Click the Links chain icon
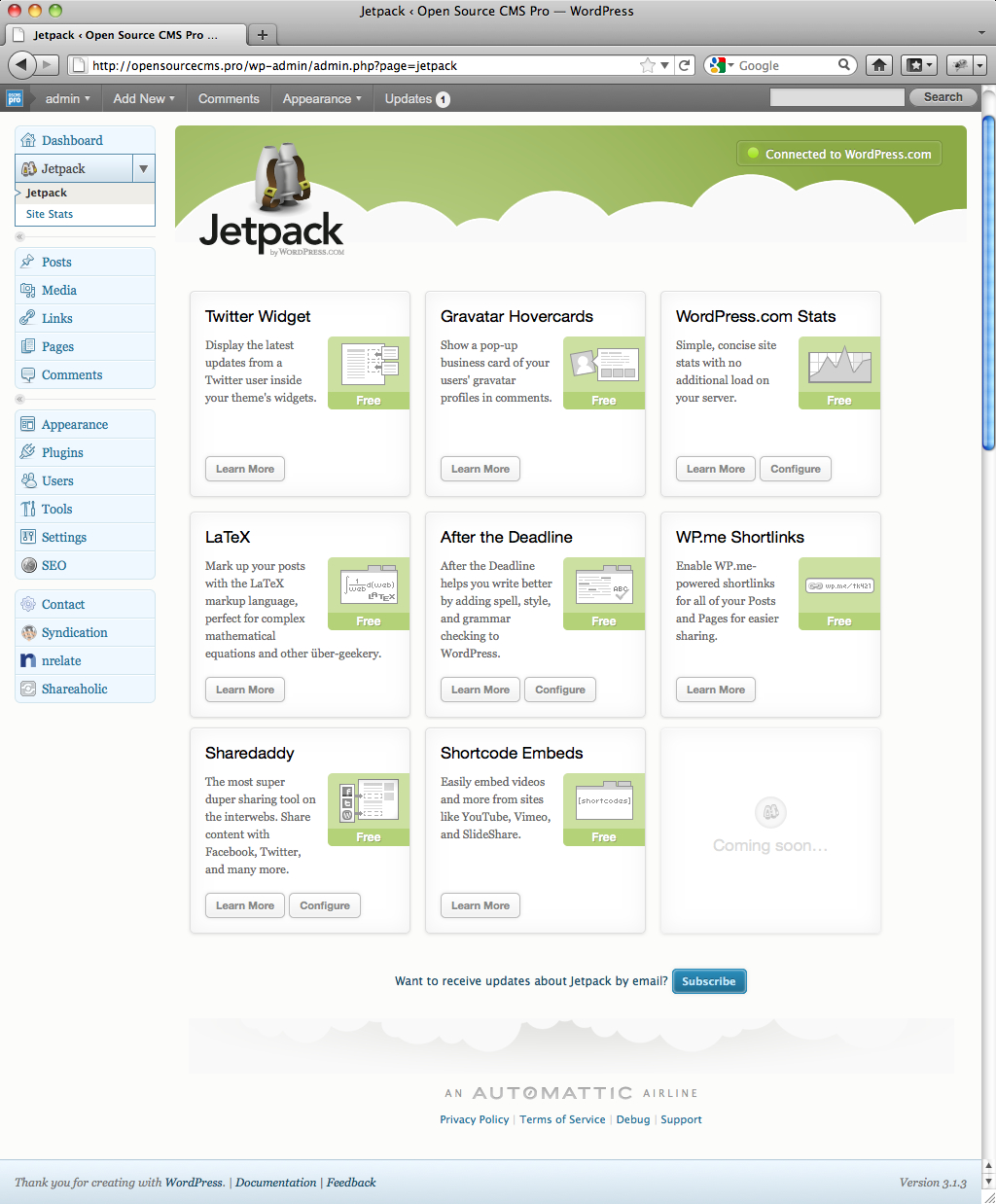 click(28, 318)
